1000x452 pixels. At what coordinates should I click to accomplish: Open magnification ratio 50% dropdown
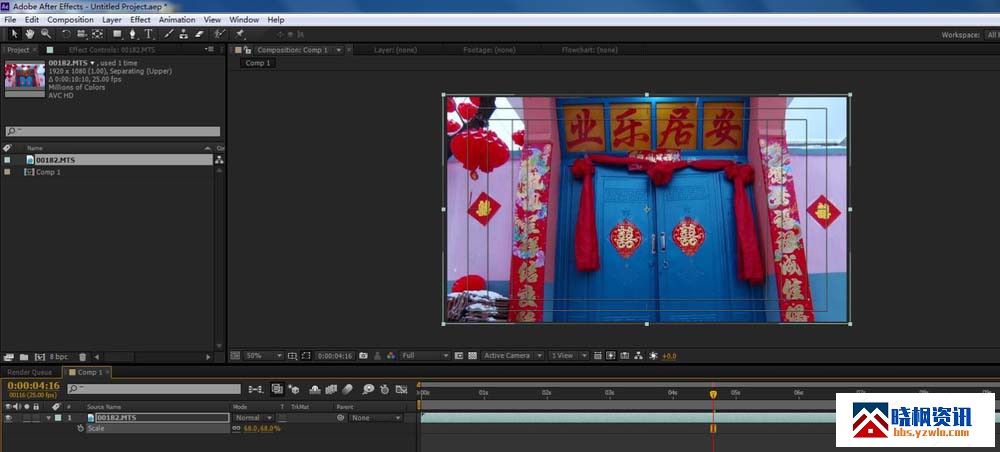[264, 356]
